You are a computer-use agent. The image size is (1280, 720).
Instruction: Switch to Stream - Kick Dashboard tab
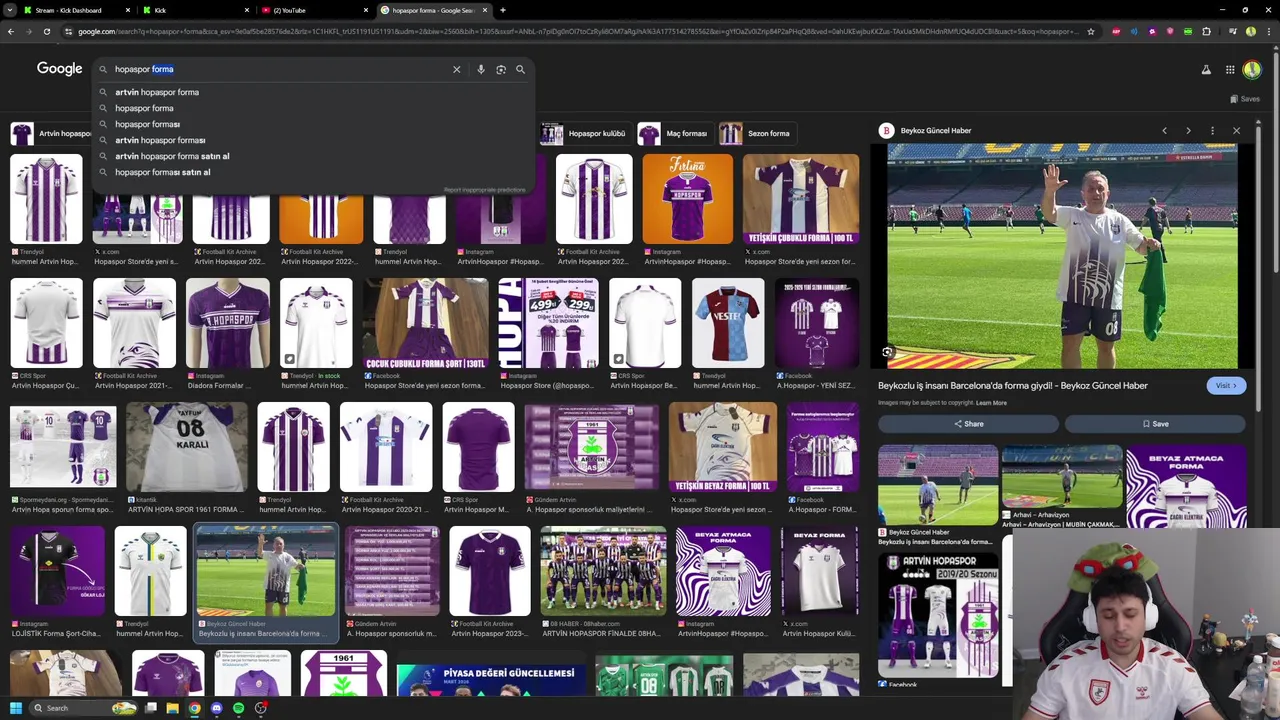(75, 10)
